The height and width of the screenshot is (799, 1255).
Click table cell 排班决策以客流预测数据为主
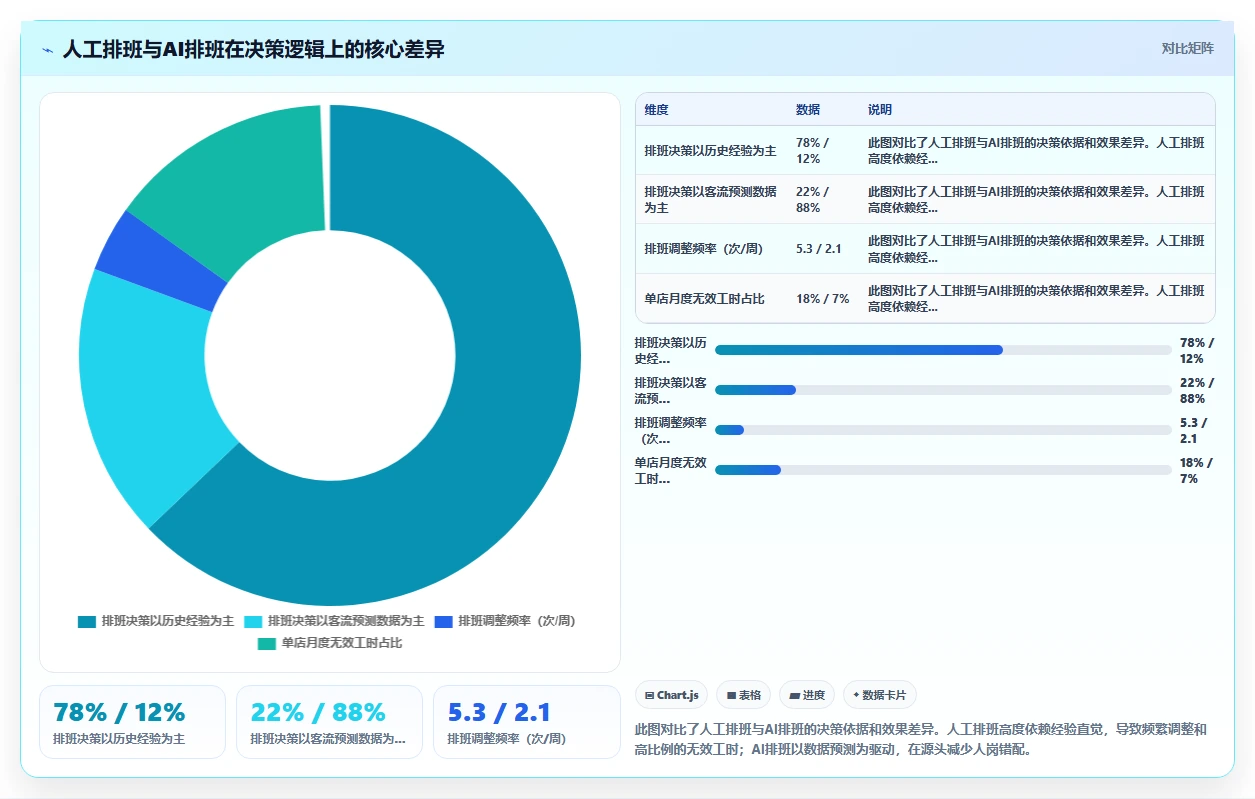tap(711, 200)
